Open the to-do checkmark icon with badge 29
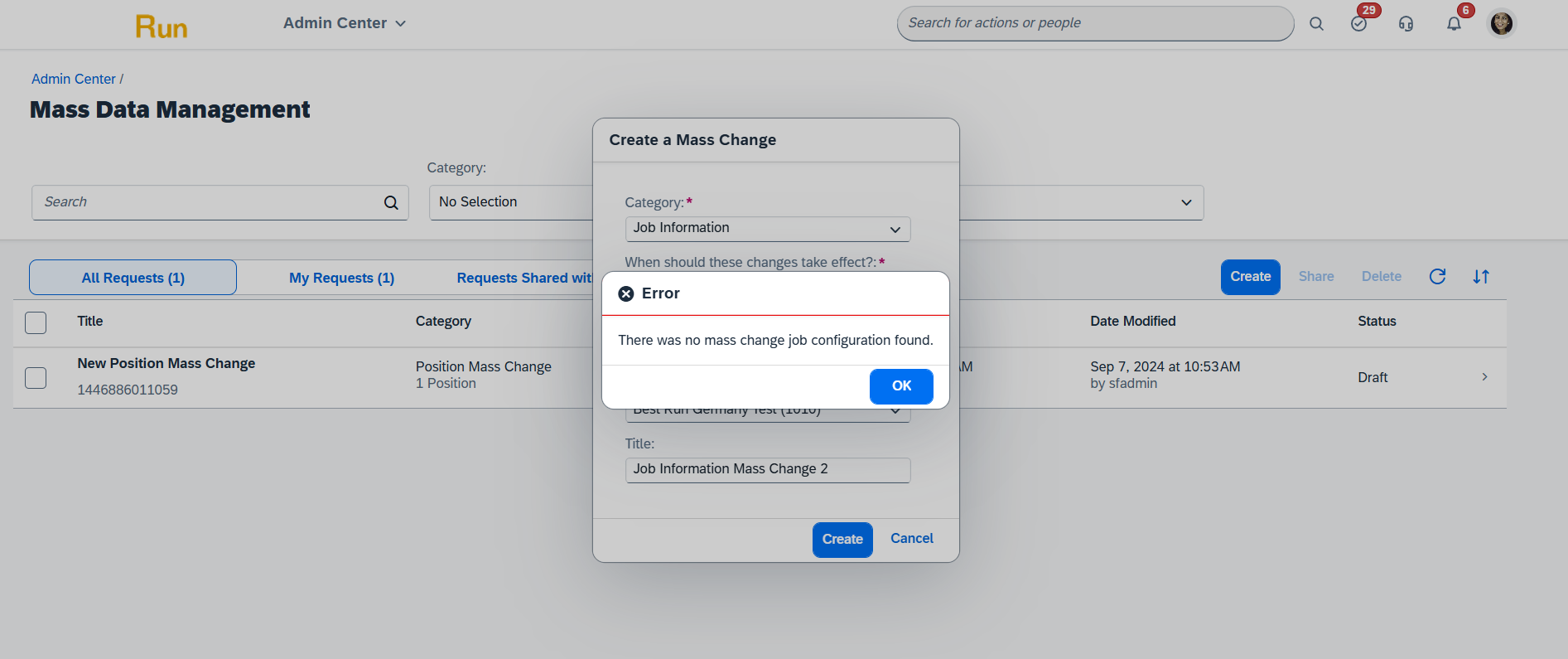 click(x=1358, y=24)
